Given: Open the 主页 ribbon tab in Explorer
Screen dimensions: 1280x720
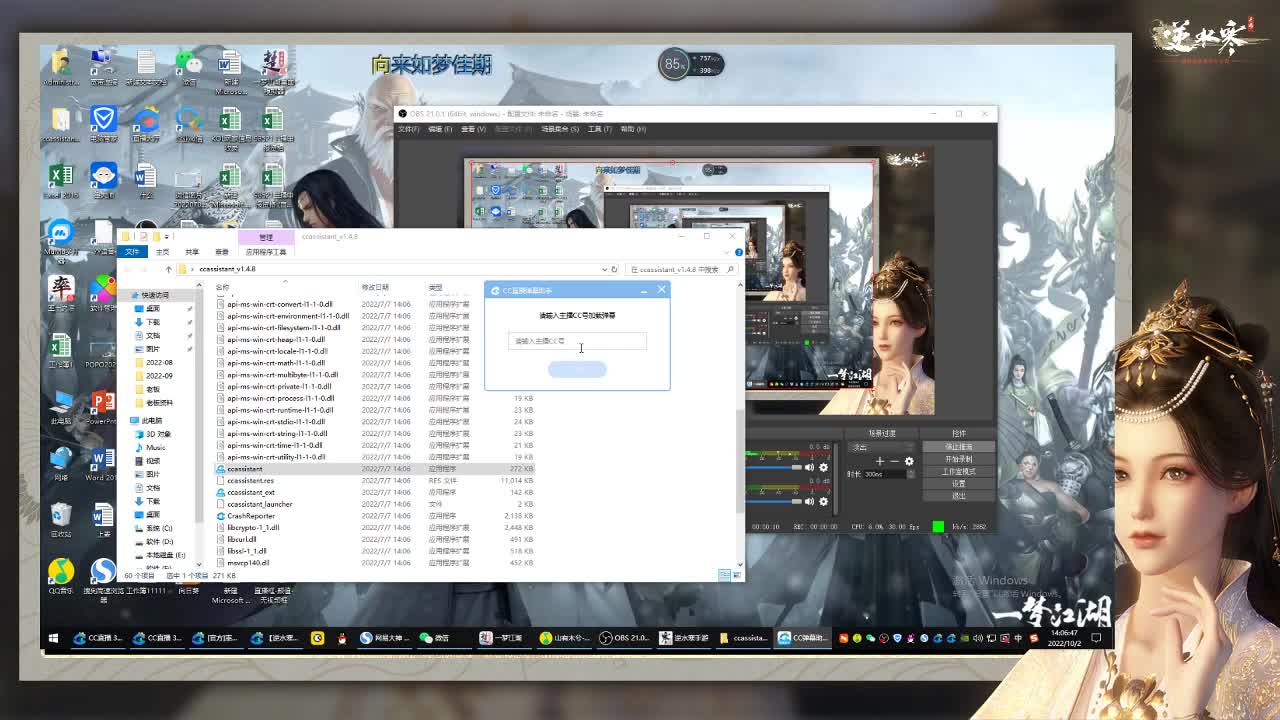Looking at the screenshot, I should coord(162,252).
